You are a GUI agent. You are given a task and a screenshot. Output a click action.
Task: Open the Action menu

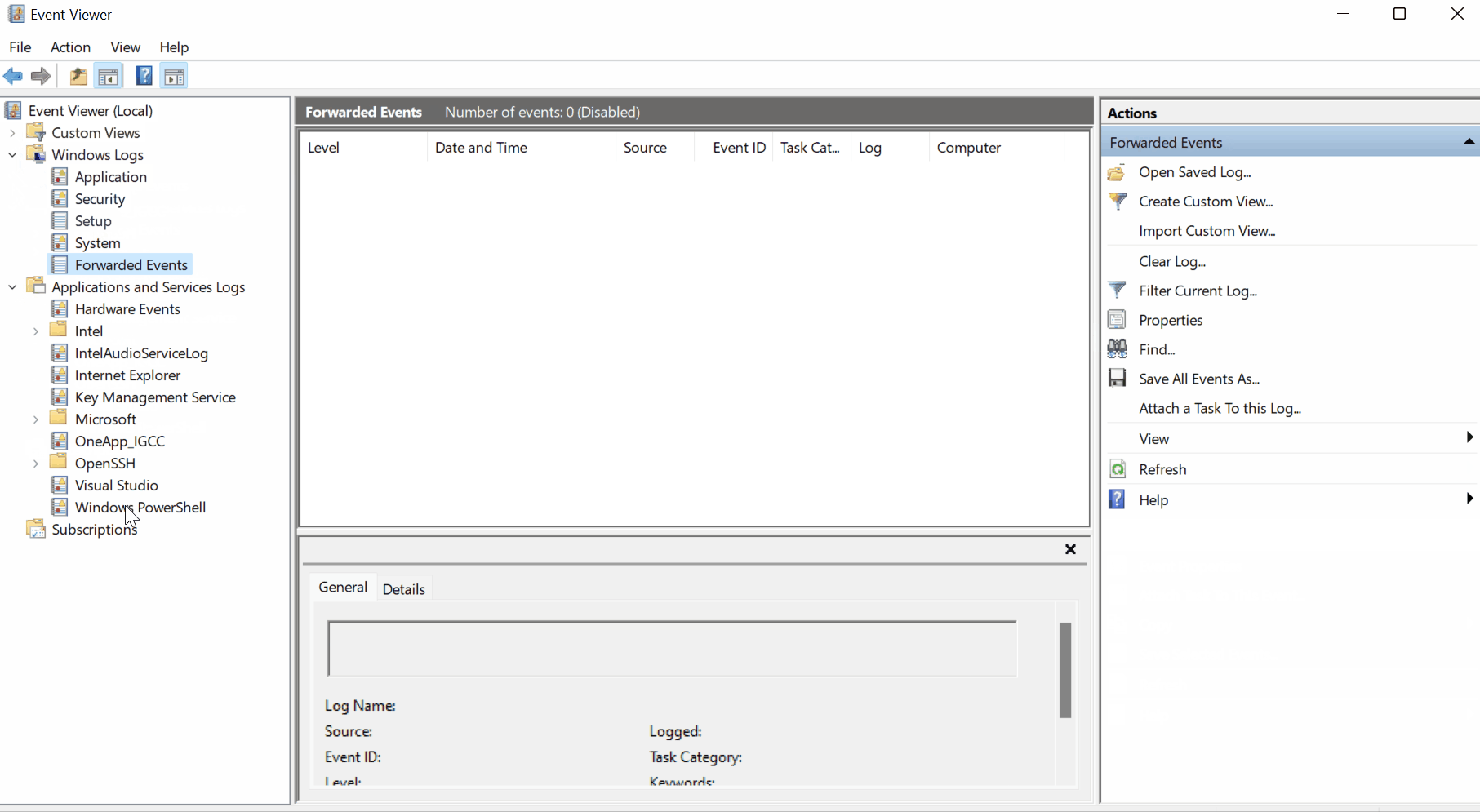(70, 47)
